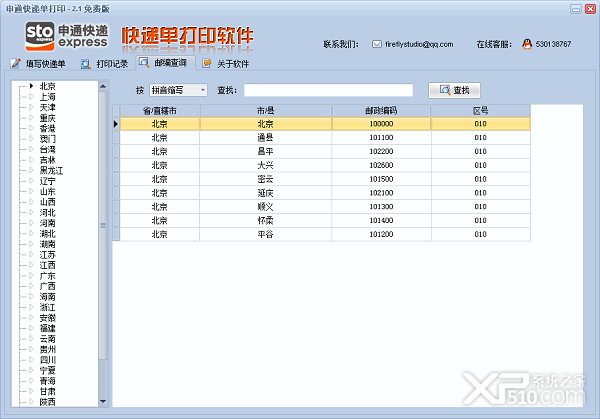Select 浙江 in the province tree
600x419 pixels.
[47, 307]
